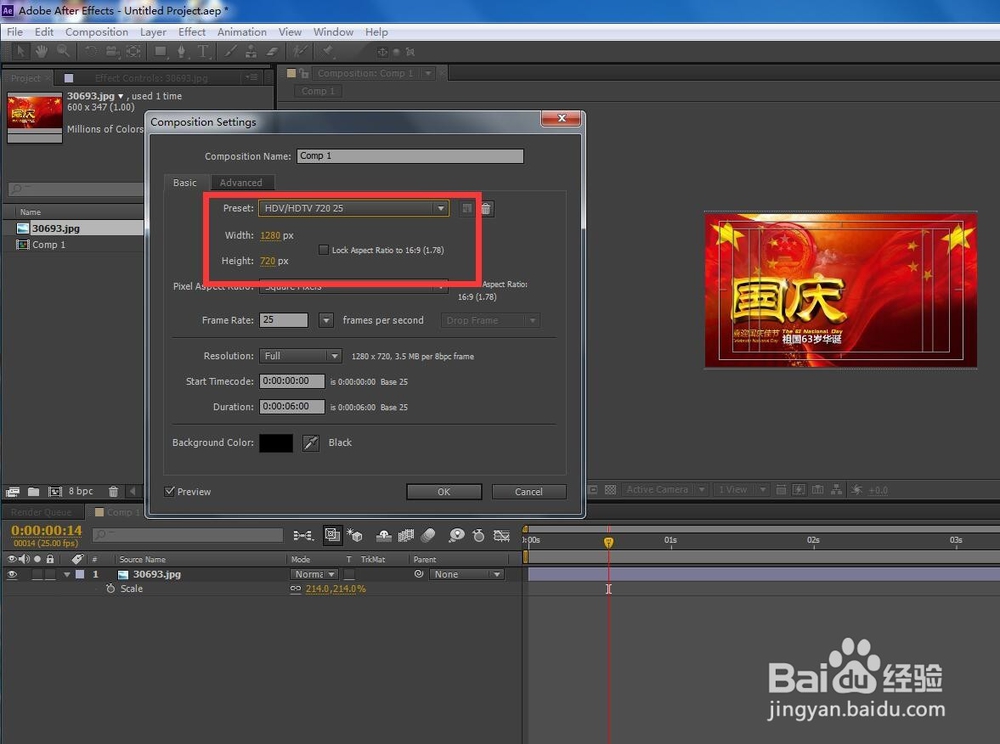Click the 8 bpc color depth button
The image size is (1000, 744).
pos(81,491)
